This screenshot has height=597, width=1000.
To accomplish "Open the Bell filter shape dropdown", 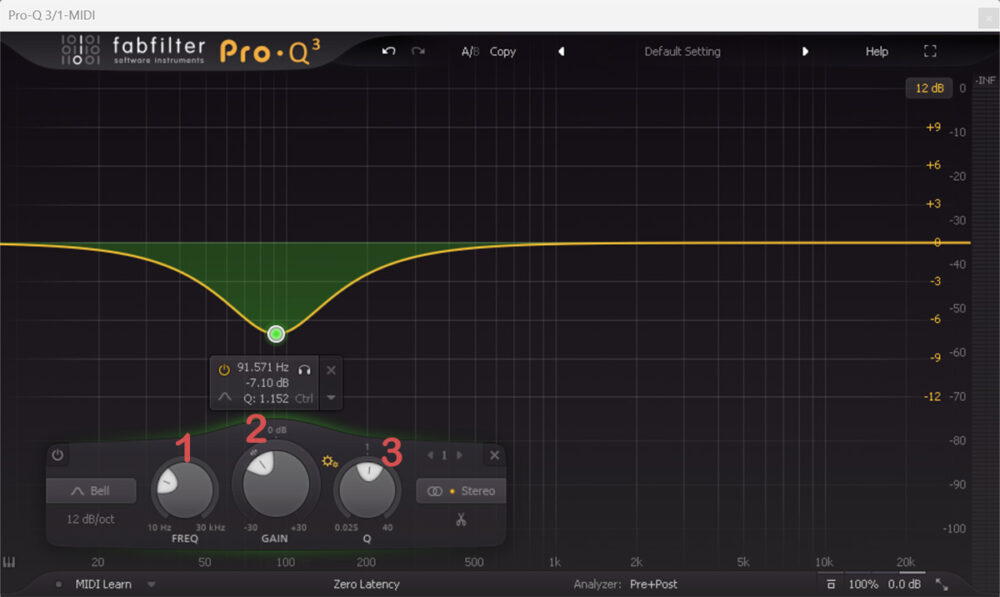I will pos(91,490).
